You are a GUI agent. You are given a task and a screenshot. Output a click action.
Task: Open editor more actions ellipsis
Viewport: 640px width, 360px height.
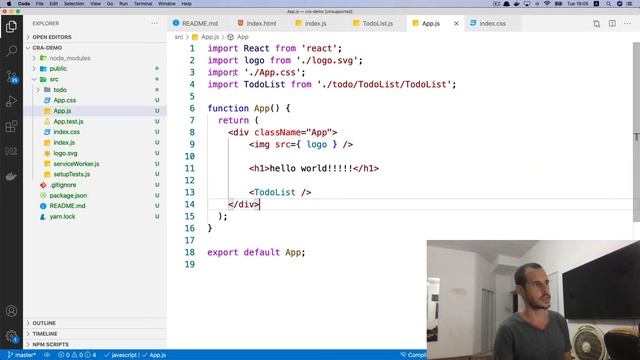627,23
